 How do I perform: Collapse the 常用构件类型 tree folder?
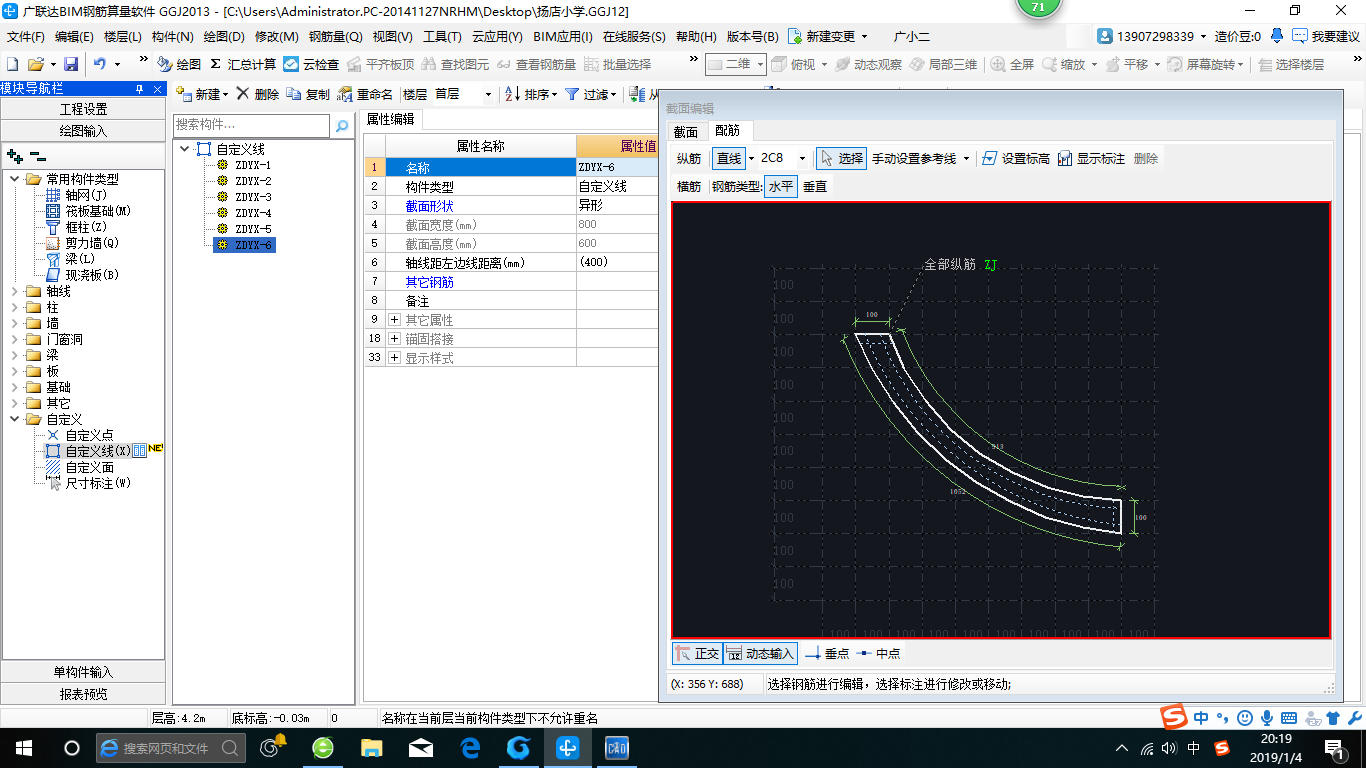pos(14,179)
